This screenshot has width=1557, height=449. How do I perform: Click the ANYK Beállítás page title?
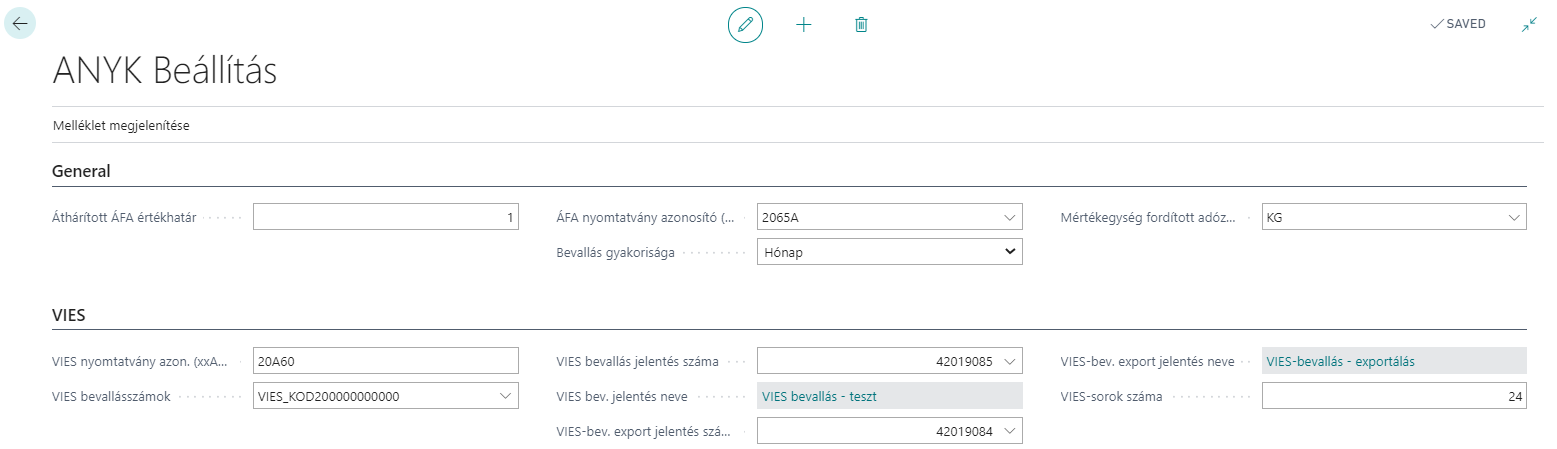coord(165,72)
